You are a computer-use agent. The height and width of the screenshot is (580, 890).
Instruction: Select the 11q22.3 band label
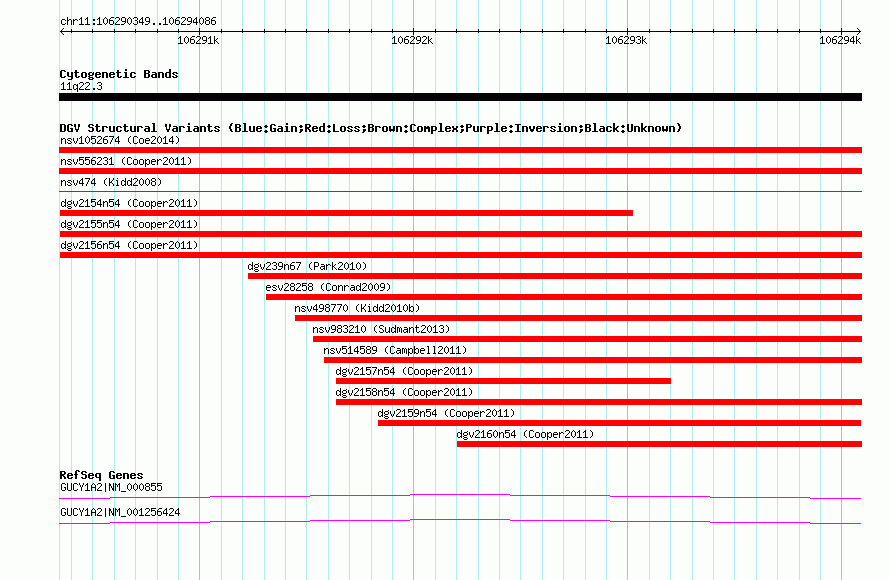pyautogui.click(x=81, y=86)
